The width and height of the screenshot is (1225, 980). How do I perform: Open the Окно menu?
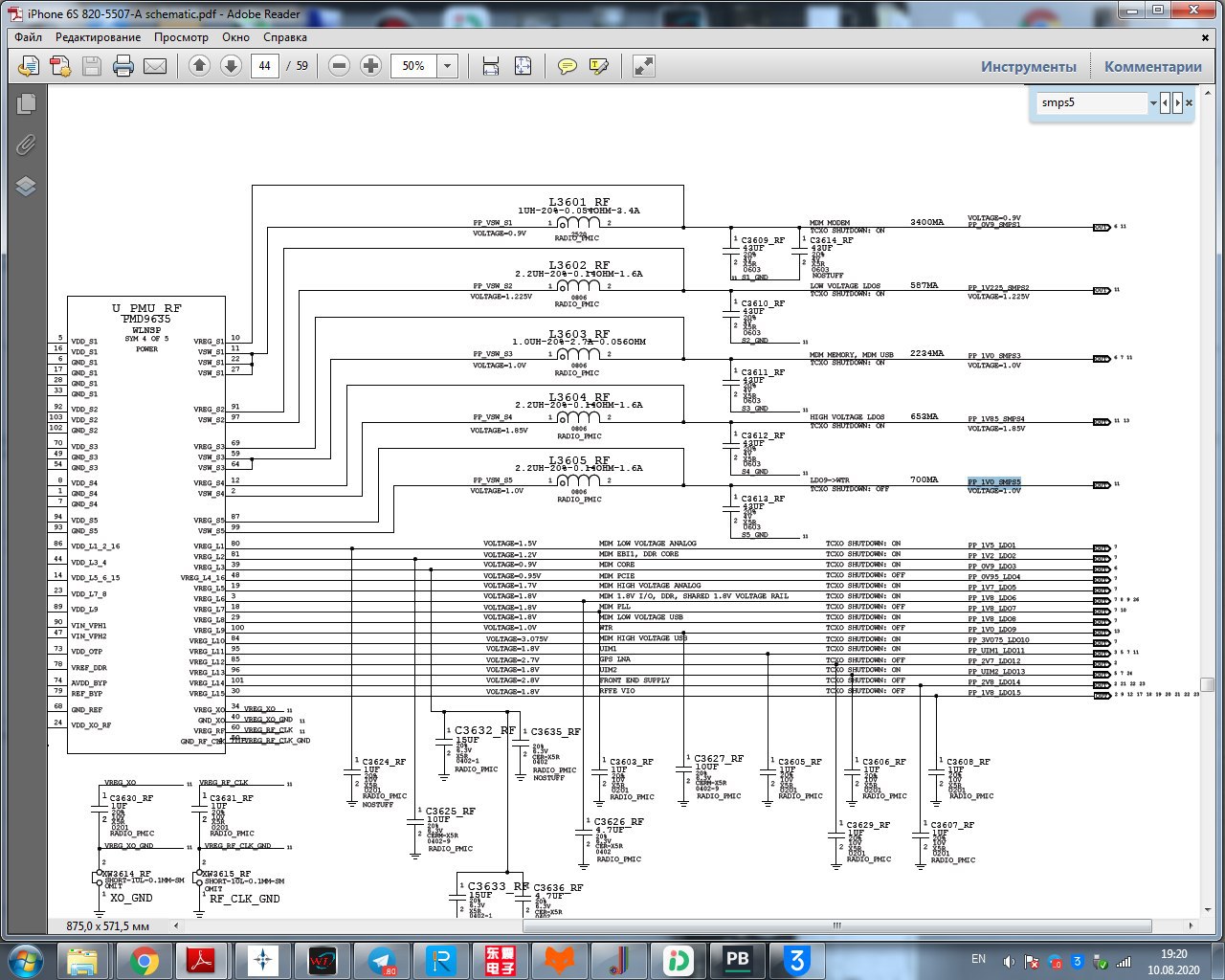(235, 37)
